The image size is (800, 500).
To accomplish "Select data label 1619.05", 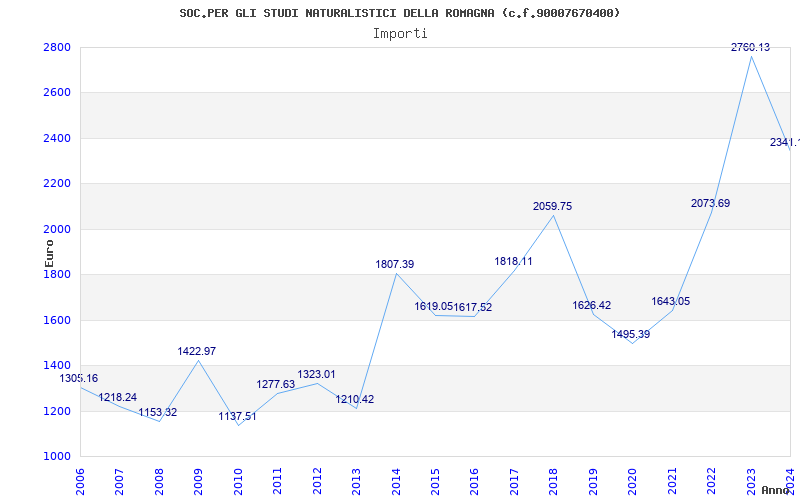I will tap(433, 306).
